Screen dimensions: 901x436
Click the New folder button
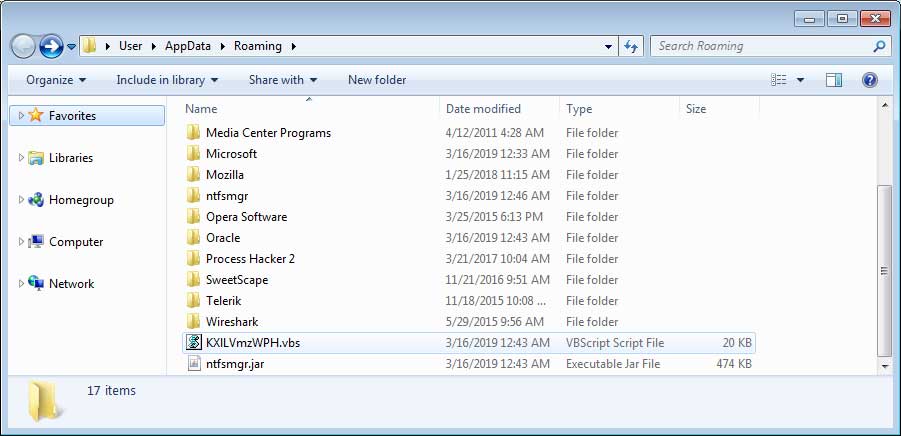tap(377, 80)
